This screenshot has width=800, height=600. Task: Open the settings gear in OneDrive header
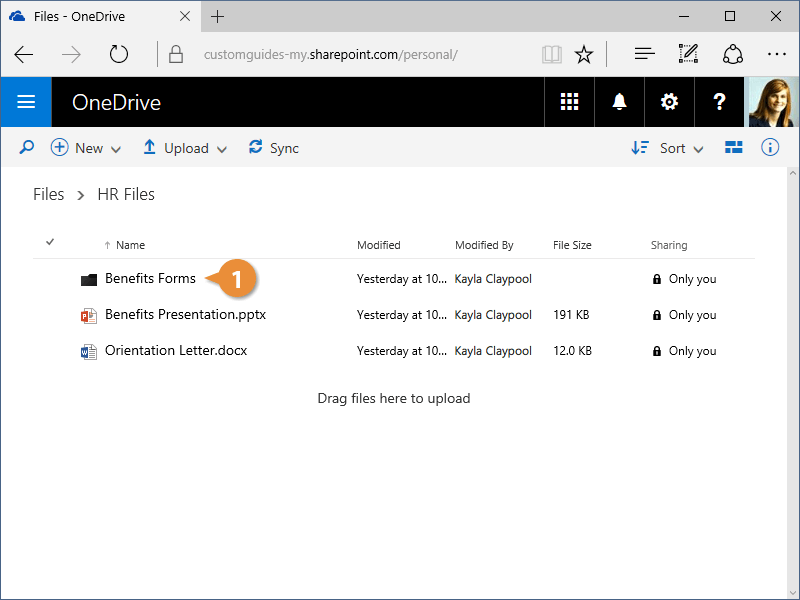(x=669, y=102)
